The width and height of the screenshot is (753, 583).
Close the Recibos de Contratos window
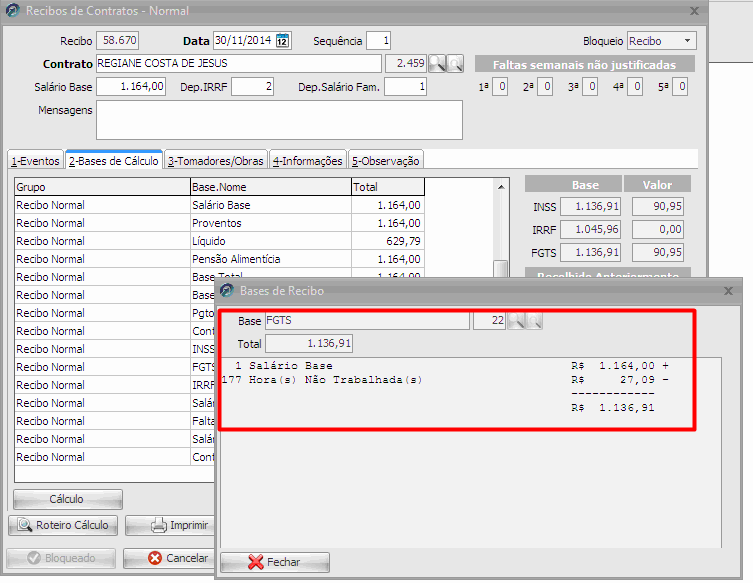pyautogui.click(x=694, y=11)
